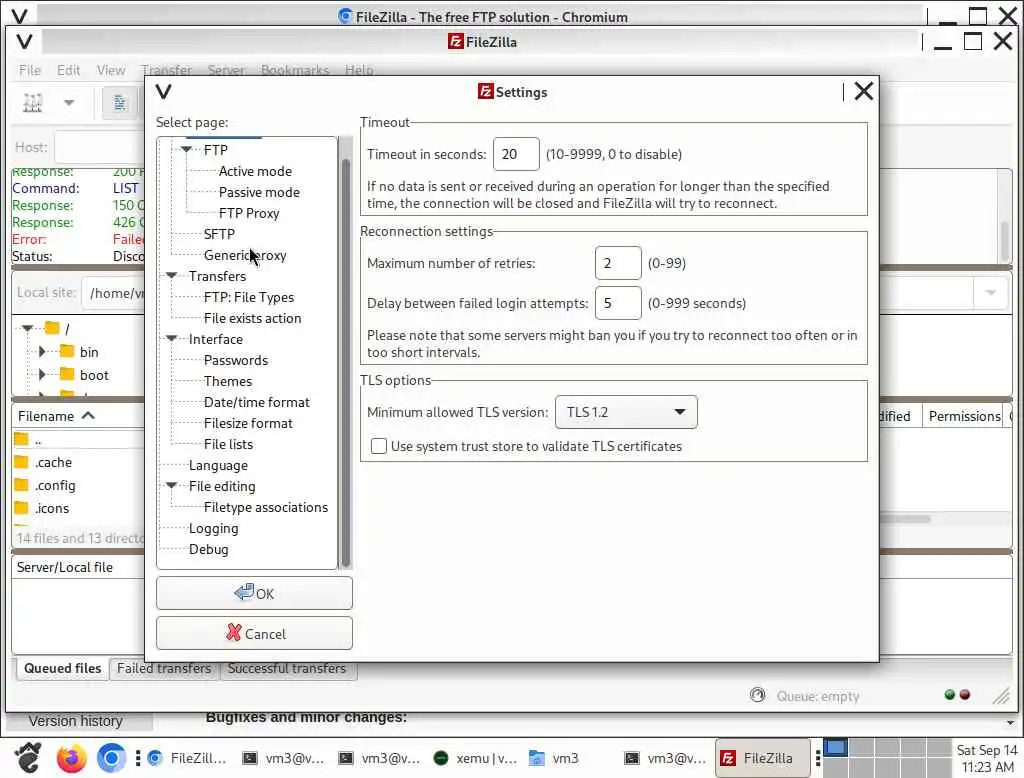This screenshot has width=1024, height=778.
Task: Click the queue status icon
Action: pyautogui.click(x=758, y=695)
